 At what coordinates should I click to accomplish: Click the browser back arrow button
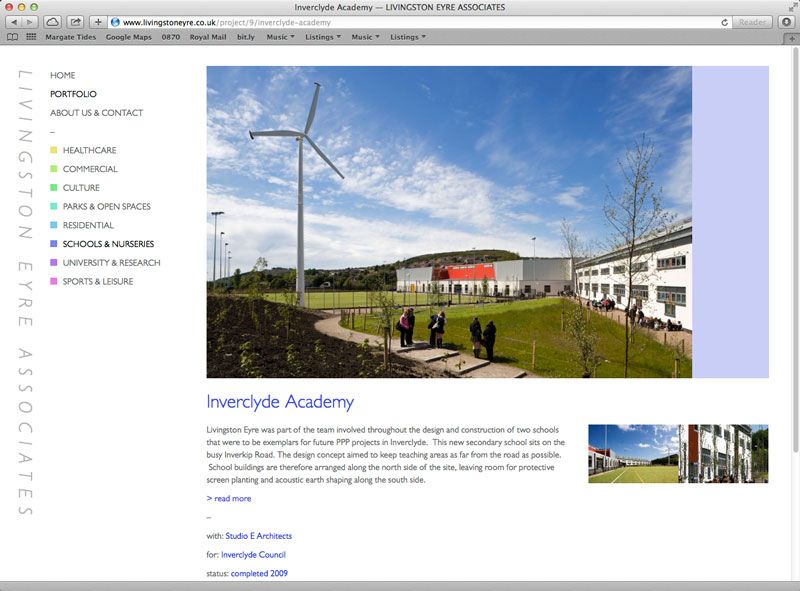[14, 22]
